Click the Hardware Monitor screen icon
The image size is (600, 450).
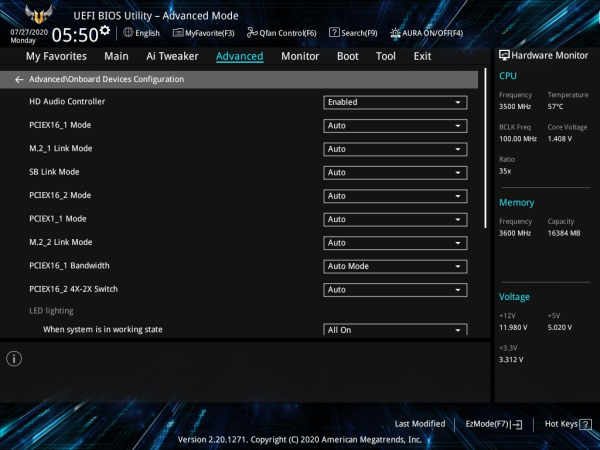(x=504, y=55)
